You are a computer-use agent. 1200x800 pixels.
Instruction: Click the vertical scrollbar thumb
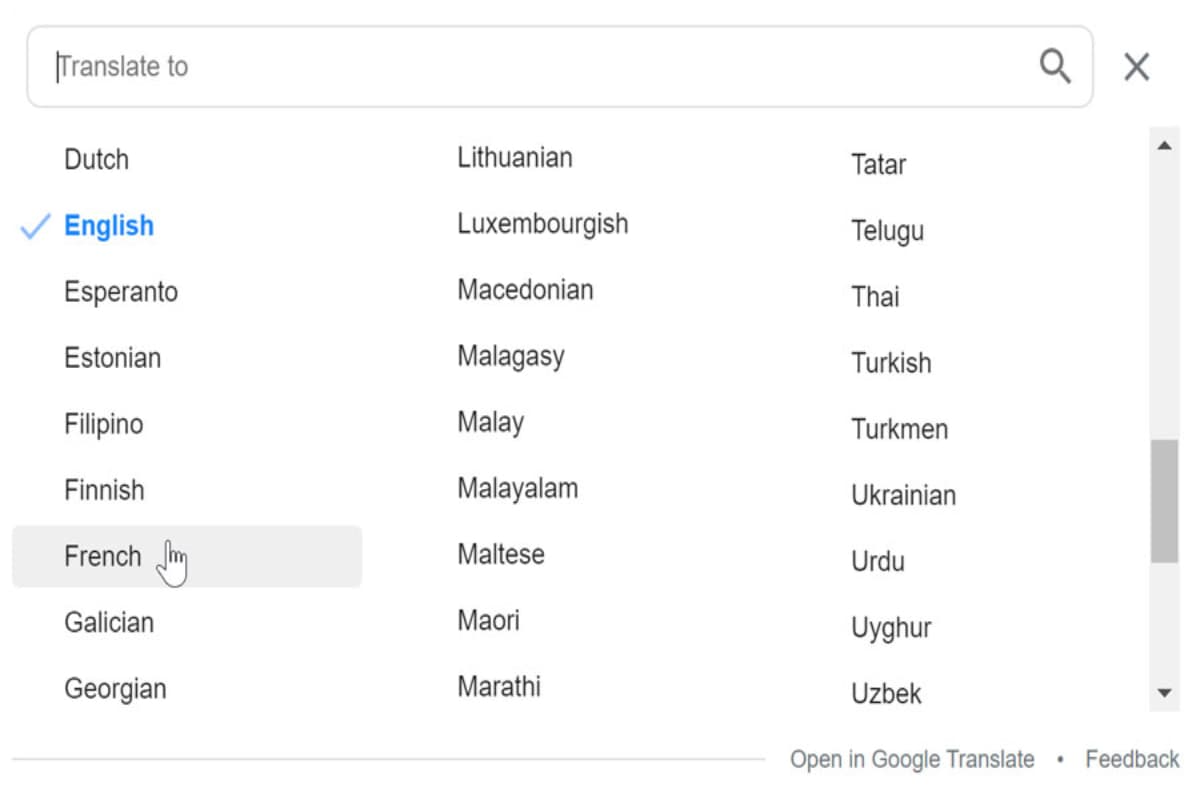[x=1164, y=501]
